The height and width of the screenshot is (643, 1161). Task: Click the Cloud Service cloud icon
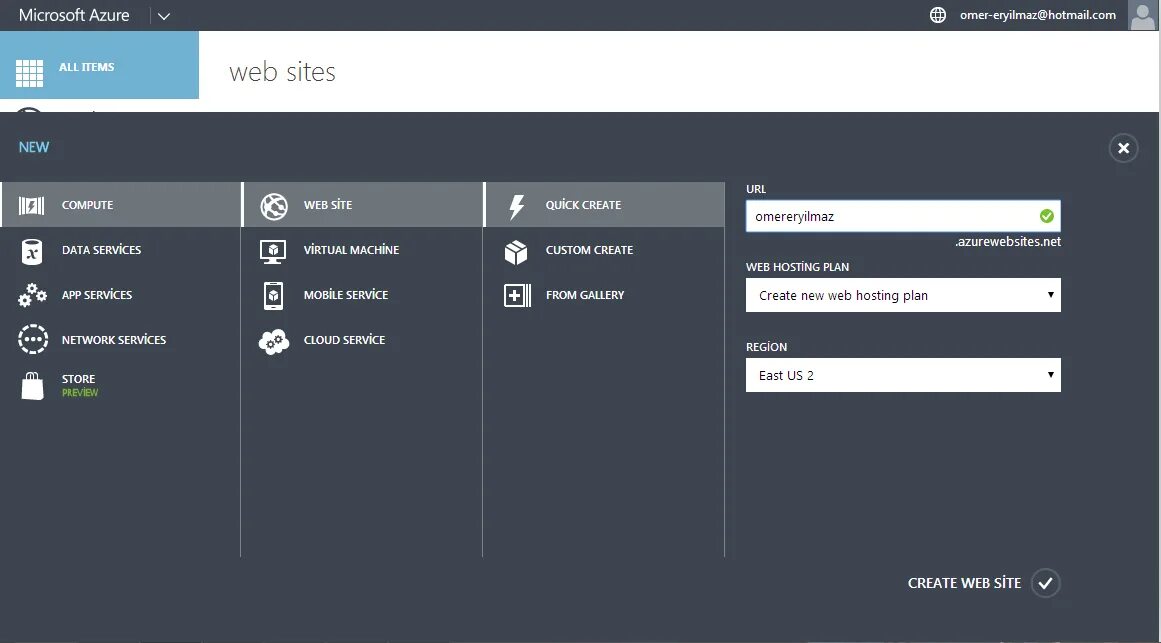click(274, 342)
